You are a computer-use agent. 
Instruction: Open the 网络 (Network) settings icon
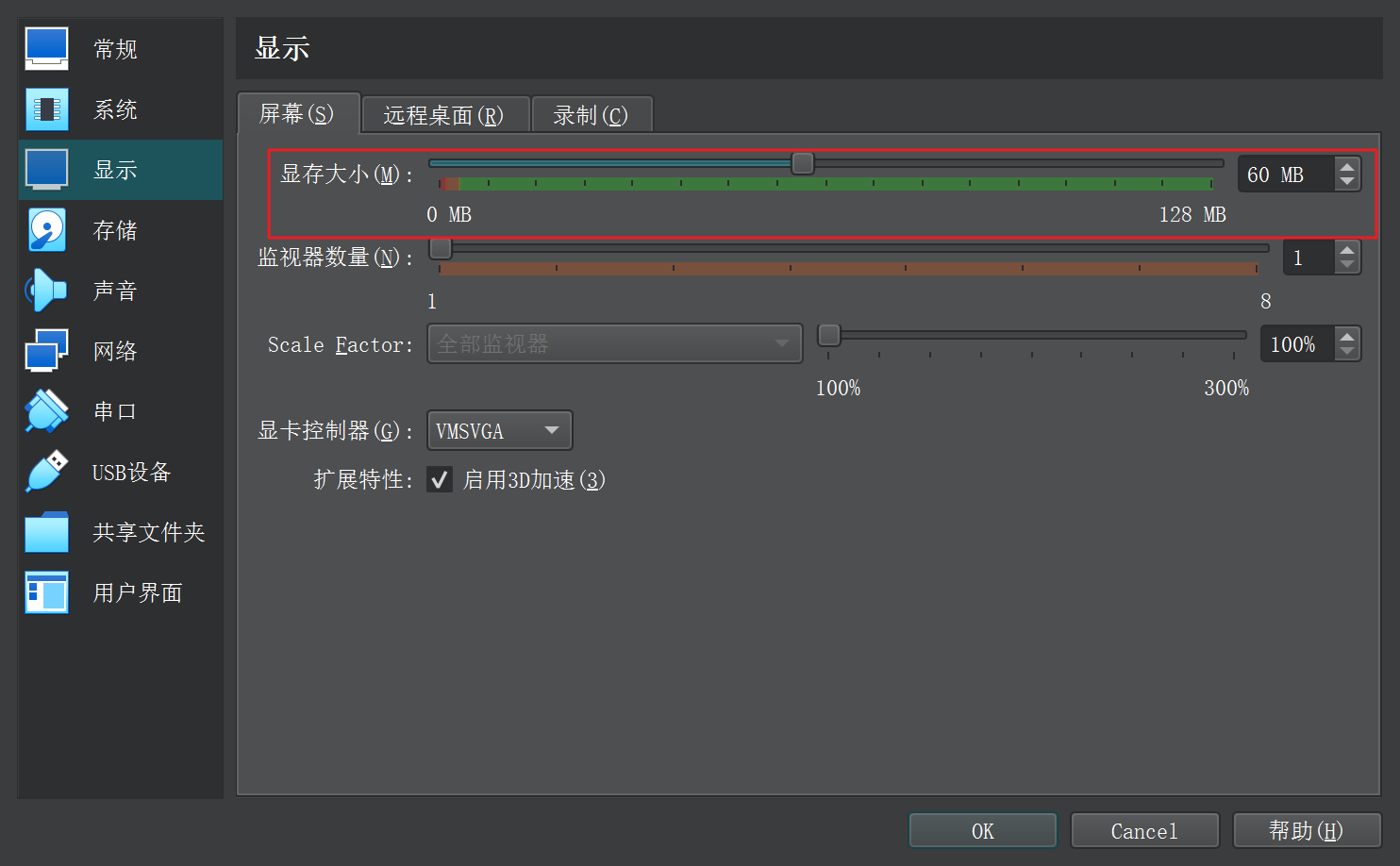pyautogui.click(x=46, y=351)
